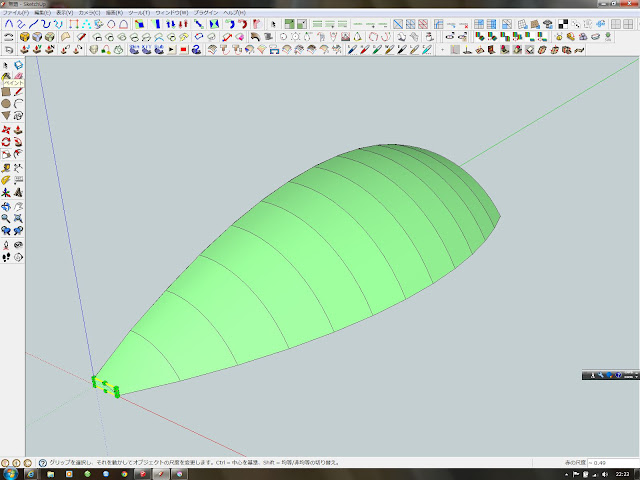
Task: Select the Protractor tool
Action: pos(6,180)
